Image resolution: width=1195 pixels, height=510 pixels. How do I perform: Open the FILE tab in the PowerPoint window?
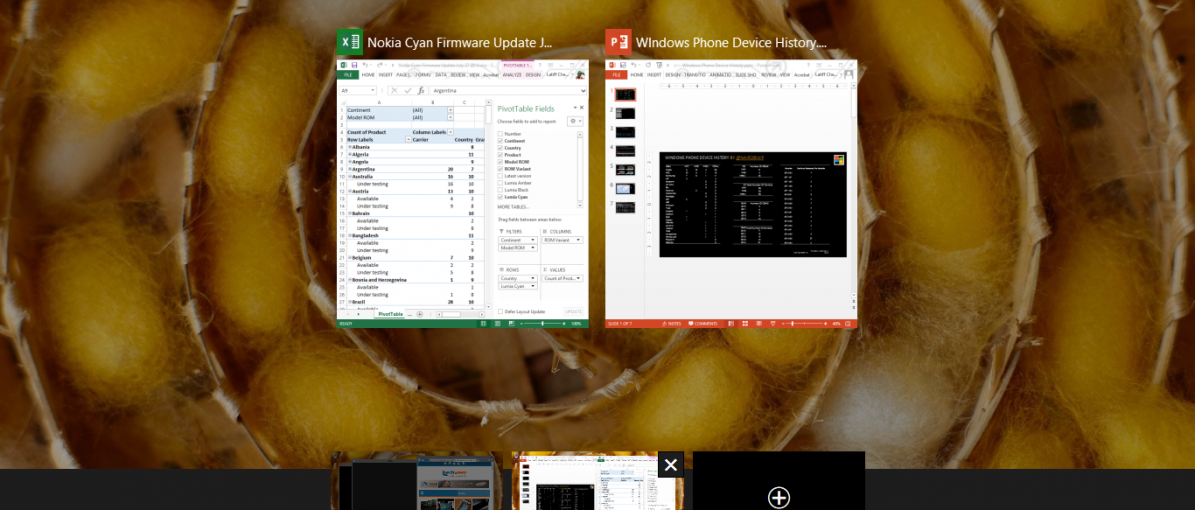(617, 75)
